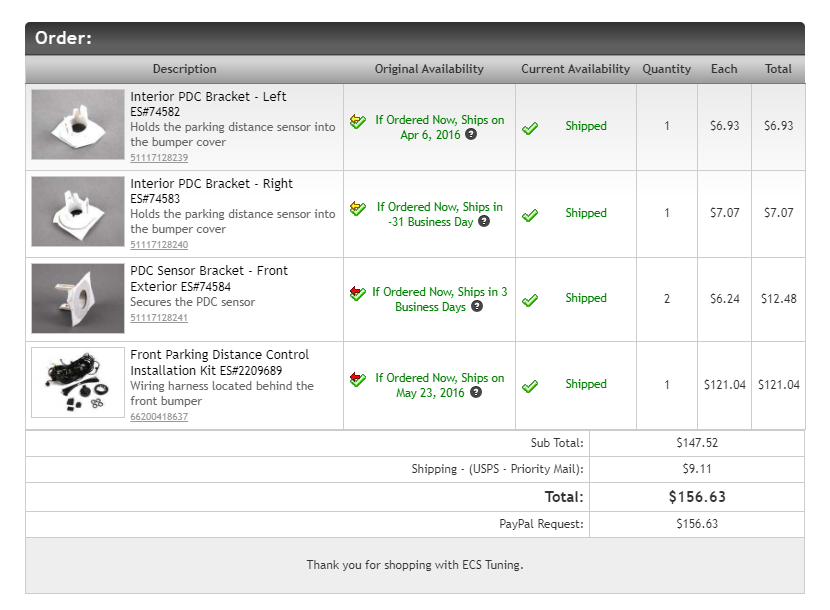Click help icon after 3 Business Days
The image size is (830, 610).
point(477,306)
